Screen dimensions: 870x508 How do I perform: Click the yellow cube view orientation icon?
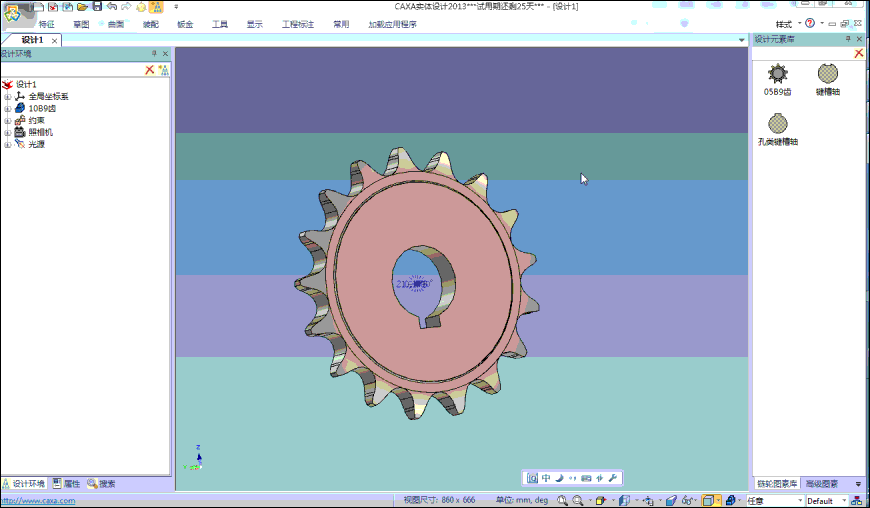pyautogui.click(x=600, y=500)
